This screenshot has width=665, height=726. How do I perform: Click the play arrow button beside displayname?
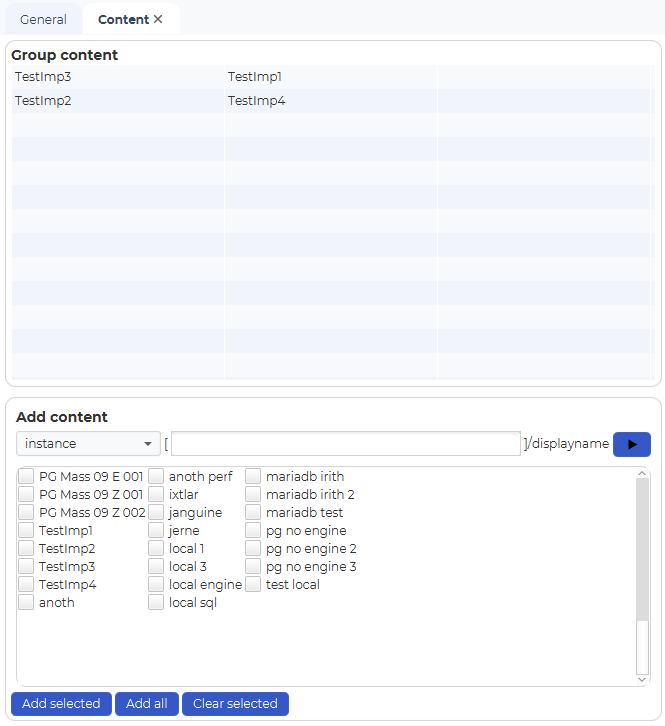631,444
